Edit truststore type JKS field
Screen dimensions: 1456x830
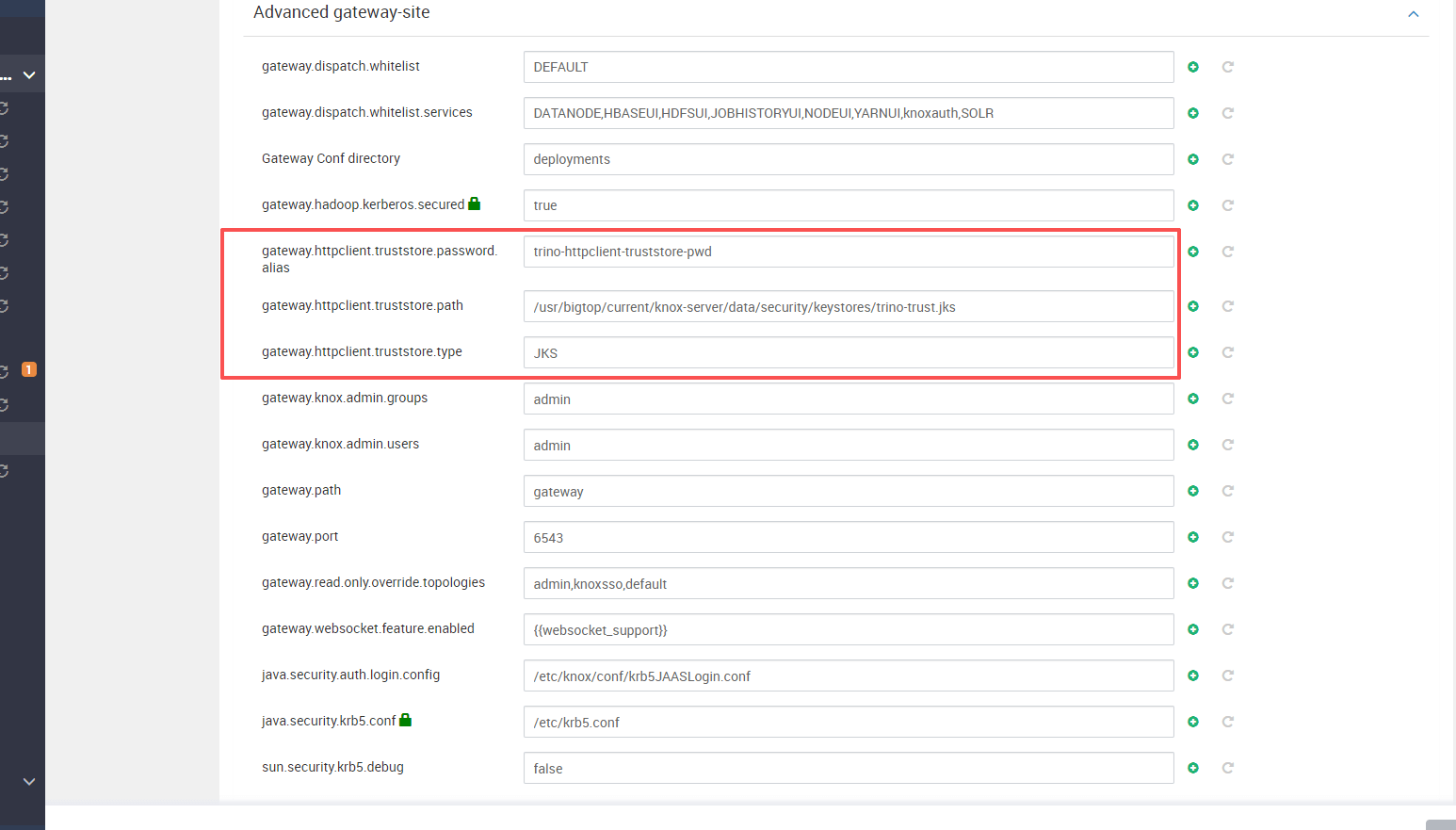click(849, 352)
